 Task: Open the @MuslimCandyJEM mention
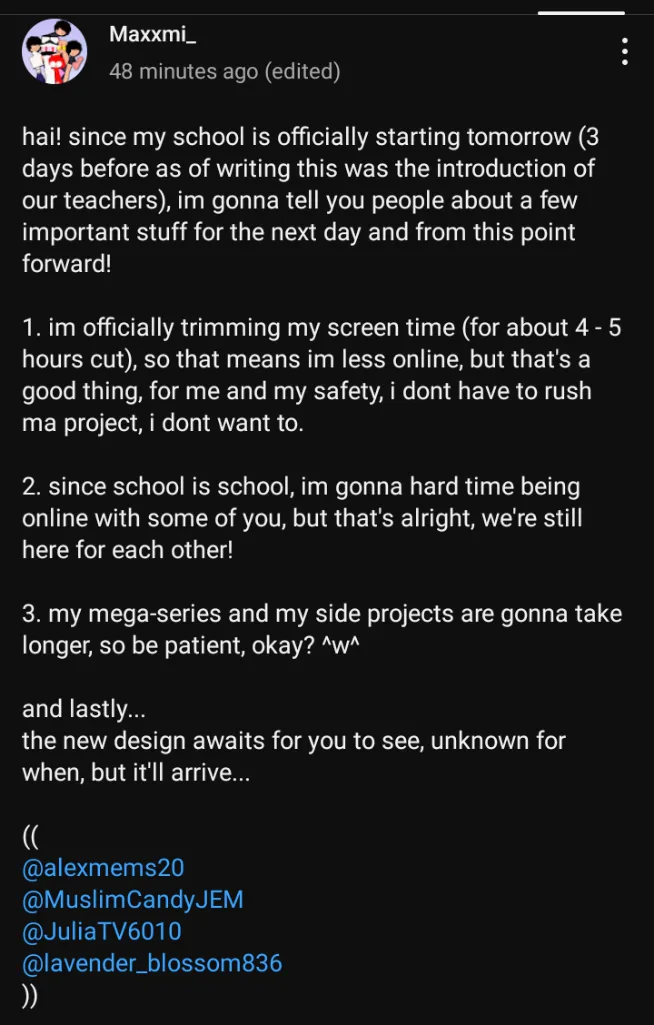click(x=133, y=900)
